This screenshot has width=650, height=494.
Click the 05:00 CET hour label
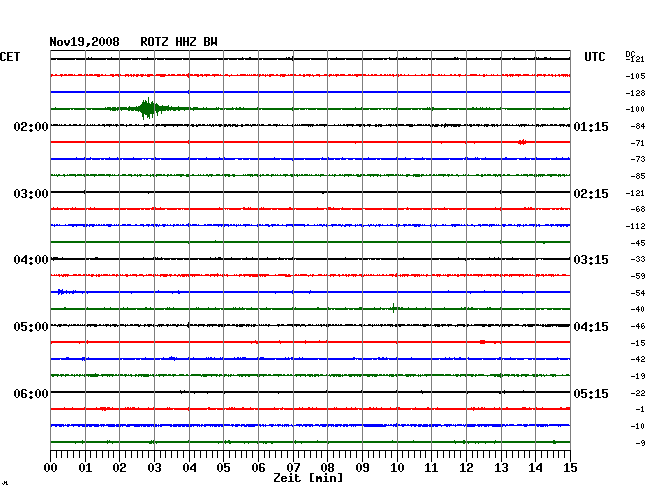[31, 327]
